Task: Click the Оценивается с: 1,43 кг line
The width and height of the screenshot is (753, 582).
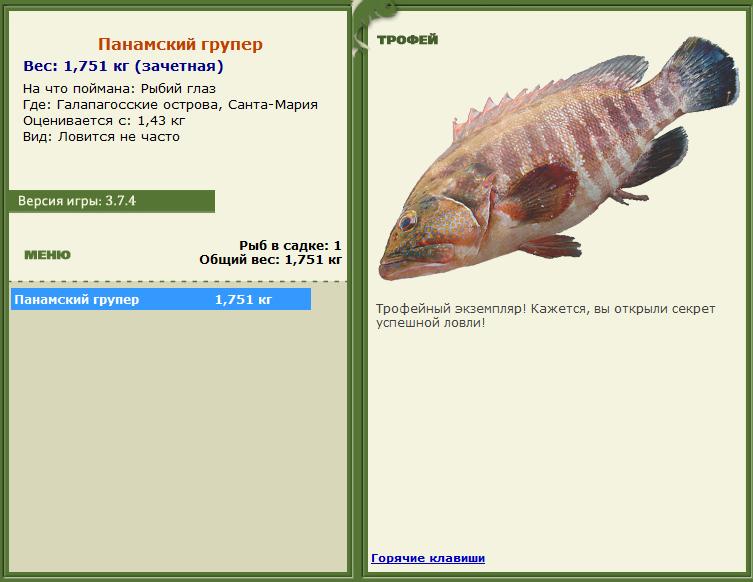Action: point(104,121)
